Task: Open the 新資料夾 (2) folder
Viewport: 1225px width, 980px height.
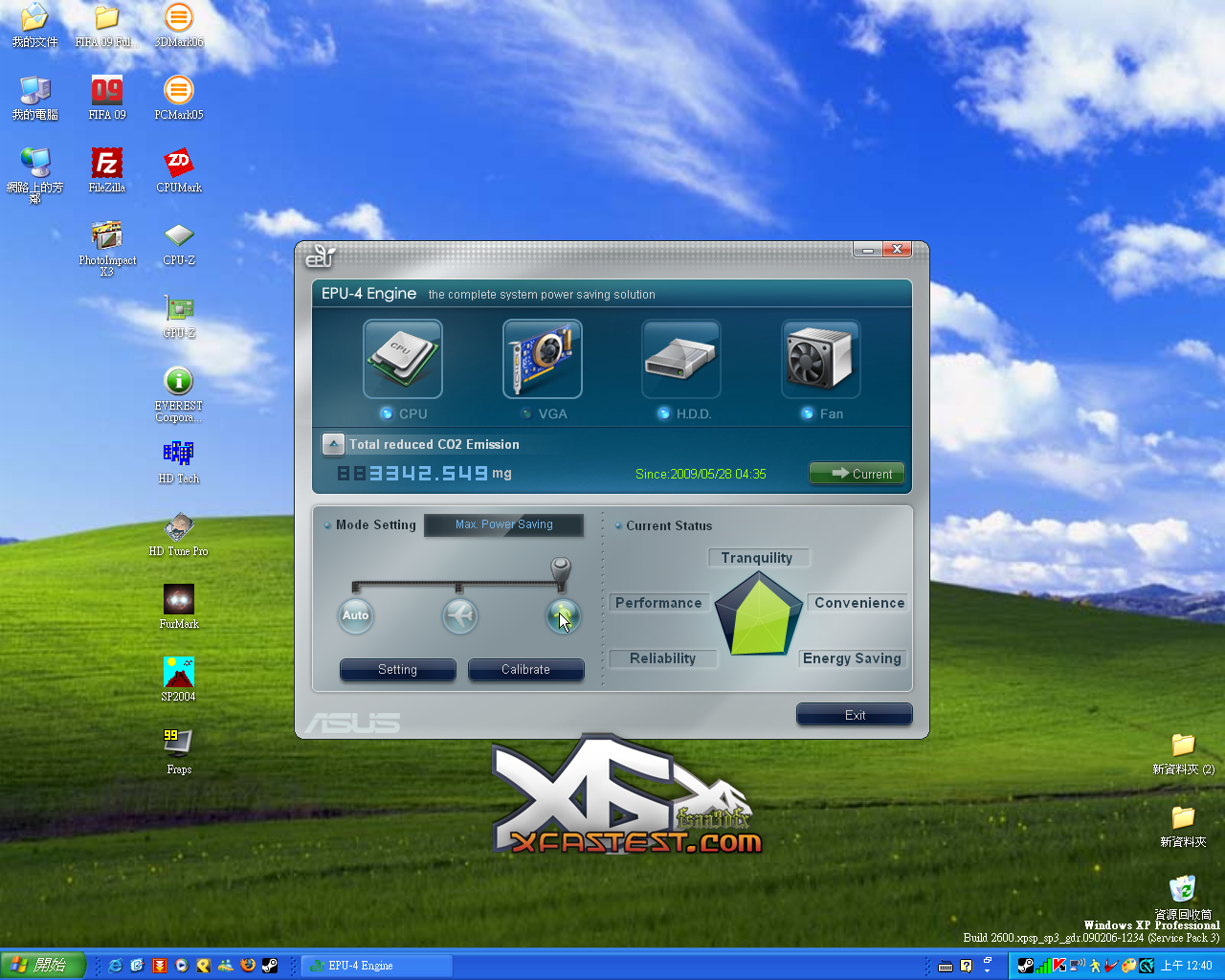Action: tap(1183, 753)
